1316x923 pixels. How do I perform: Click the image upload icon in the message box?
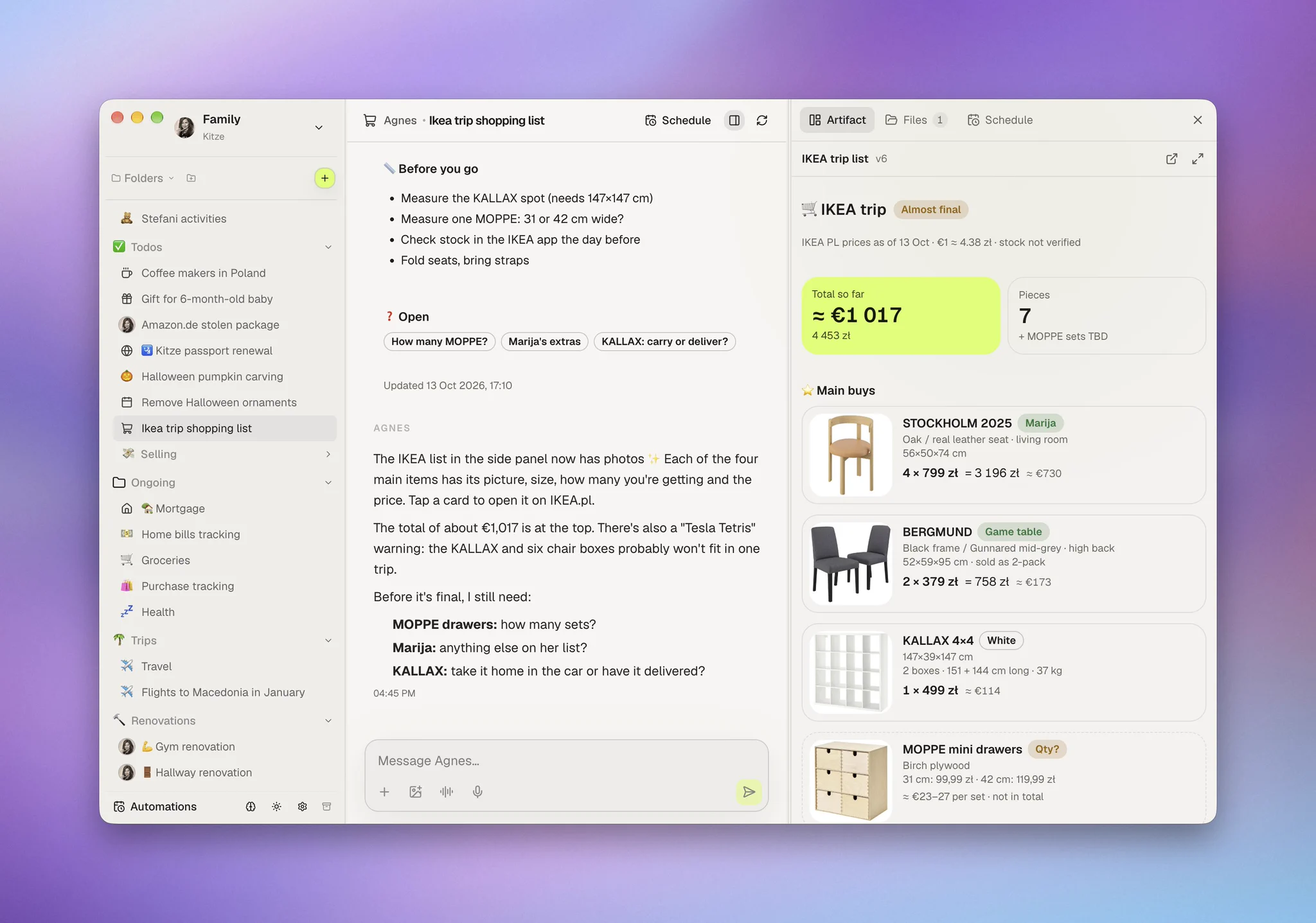416,792
